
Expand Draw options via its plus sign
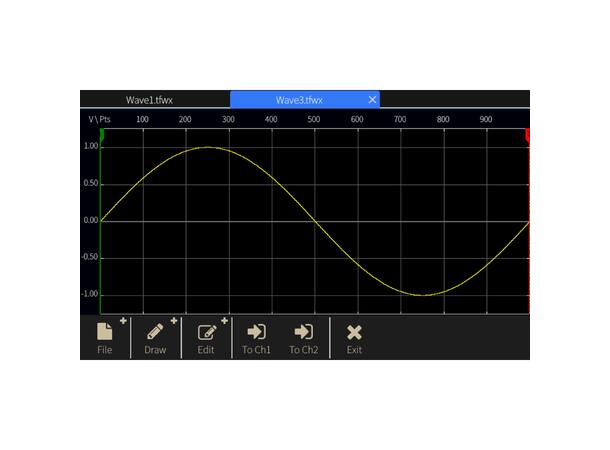(x=174, y=321)
